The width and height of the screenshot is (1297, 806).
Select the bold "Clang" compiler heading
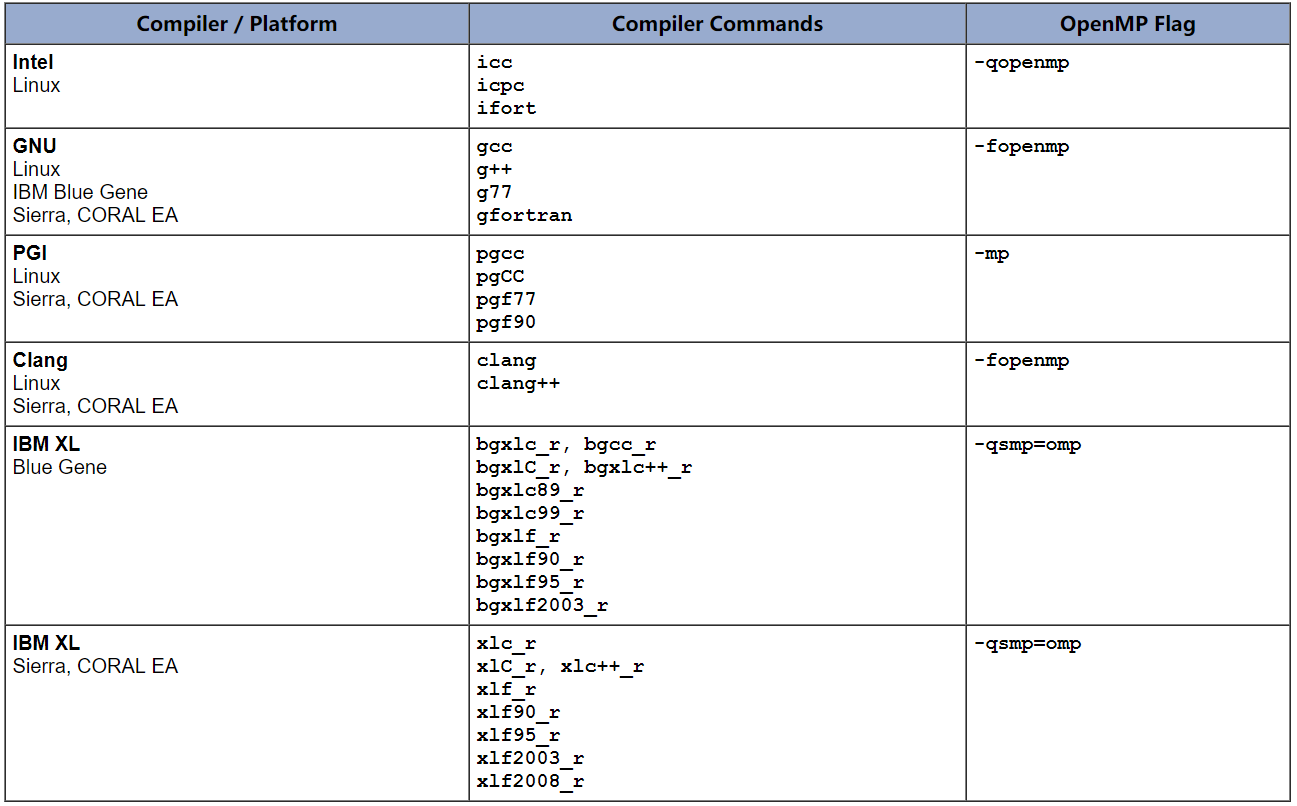(40, 360)
